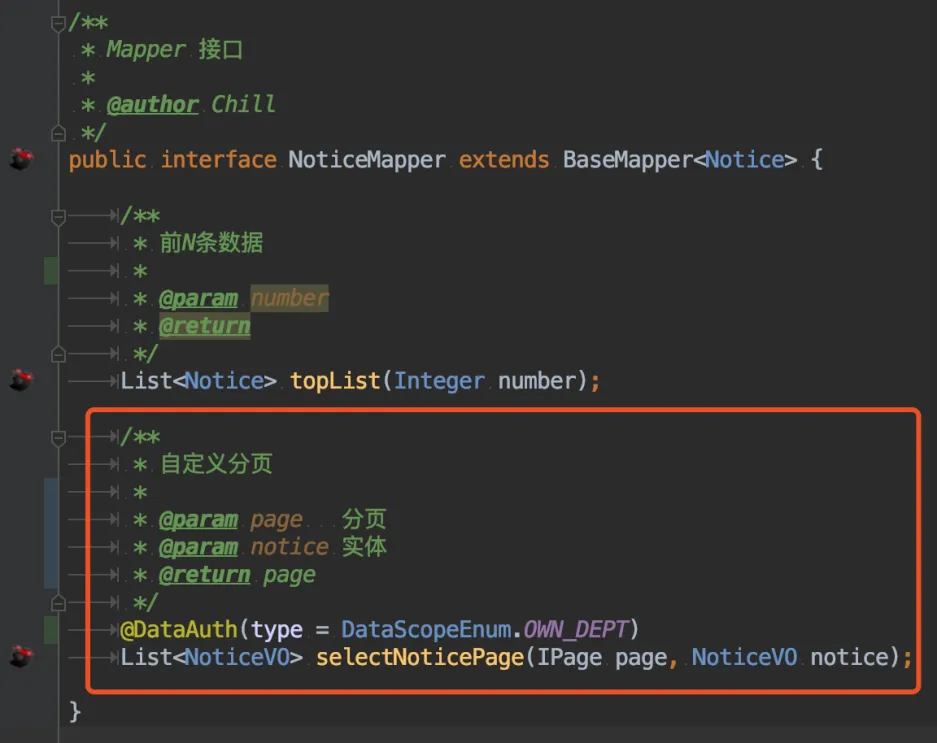937x743 pixels.
Task: Click the NoticeMapper interface name
Action: coord(367,160)
